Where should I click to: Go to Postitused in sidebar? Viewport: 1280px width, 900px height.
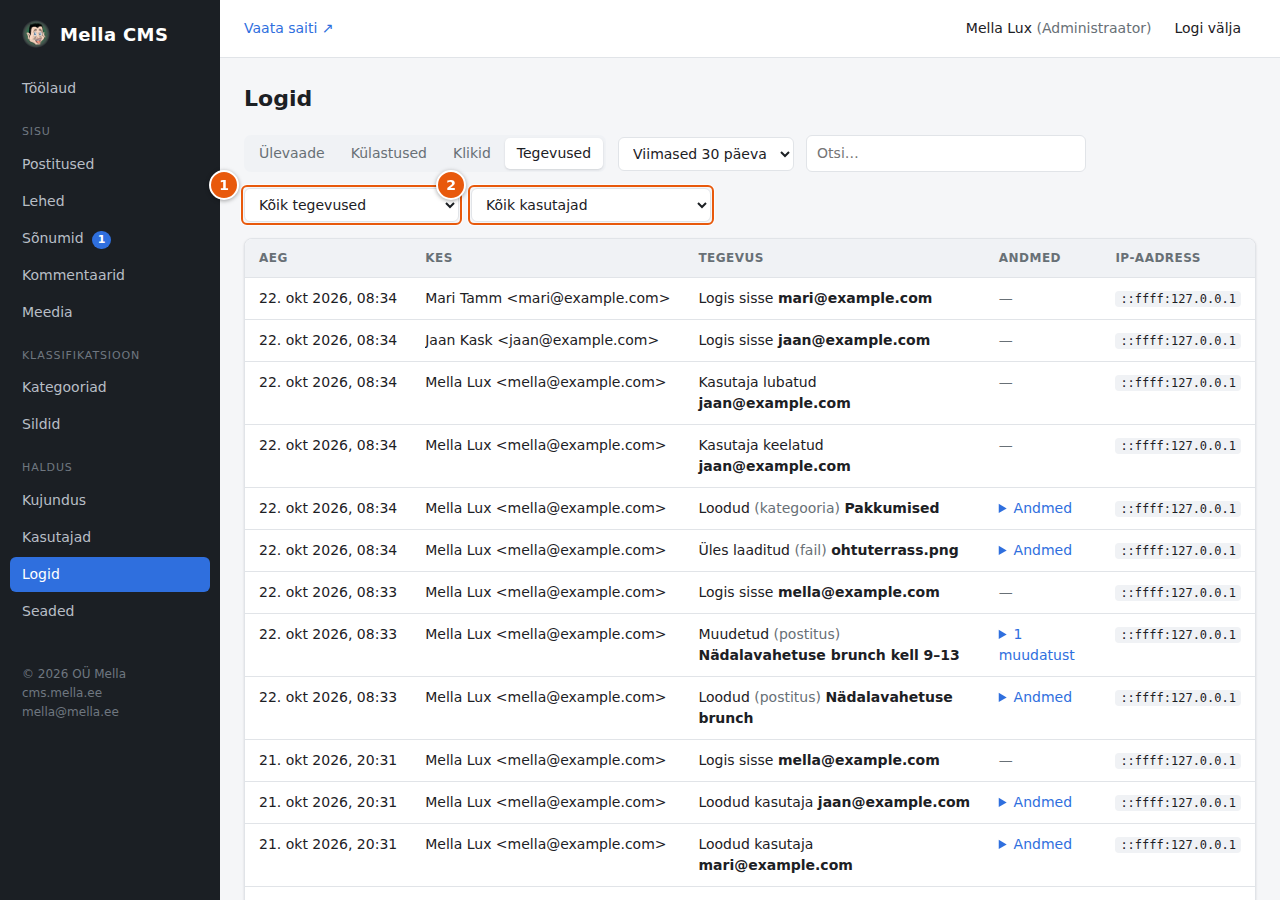click(x=110, y=164)
